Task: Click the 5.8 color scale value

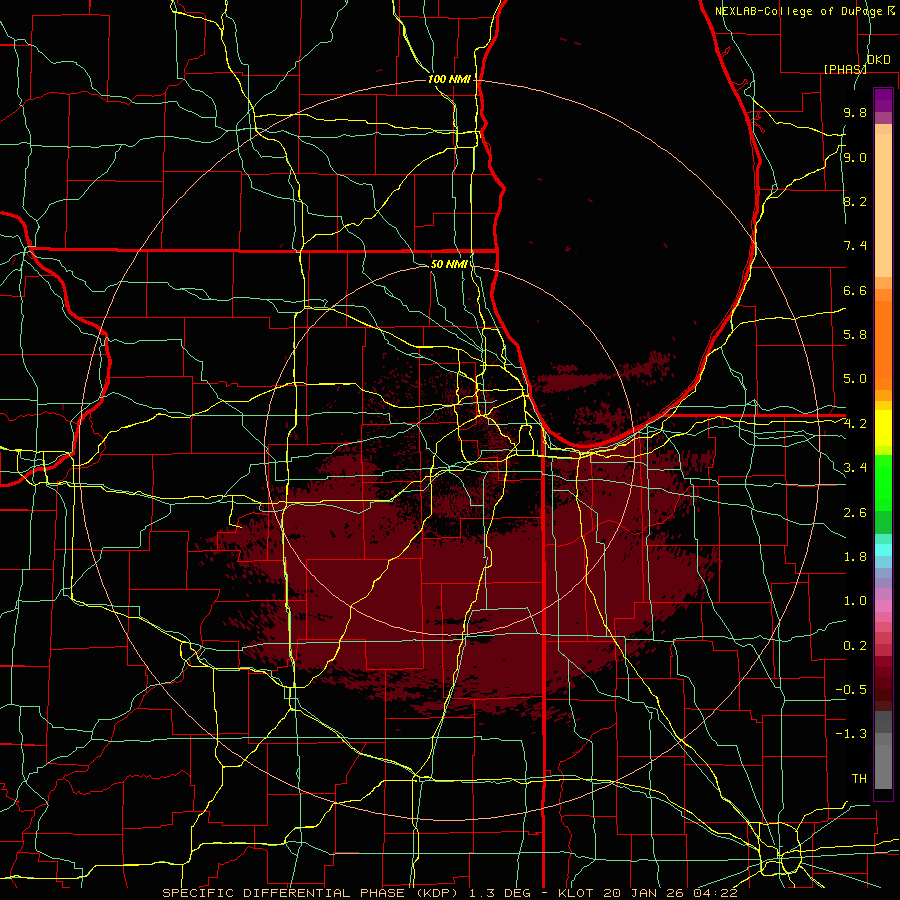Action: tap(855, 335)
